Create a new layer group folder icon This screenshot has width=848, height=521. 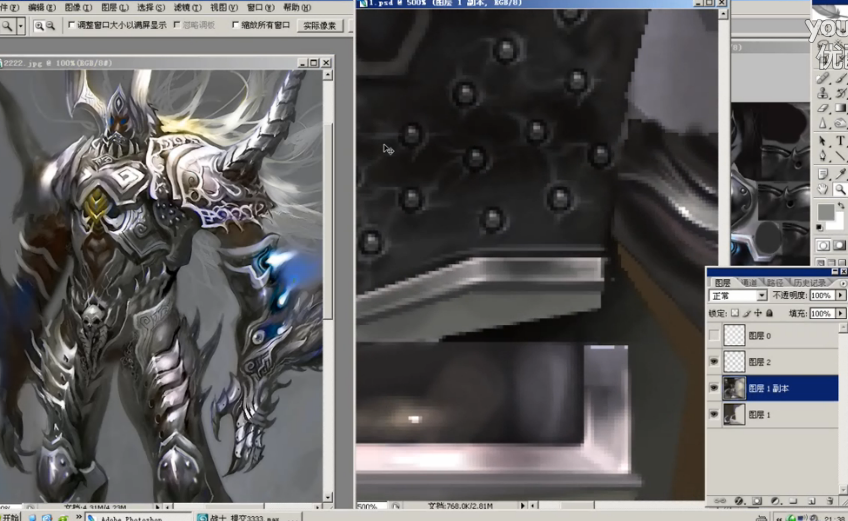pyautogui.click(x=793, y=501)
